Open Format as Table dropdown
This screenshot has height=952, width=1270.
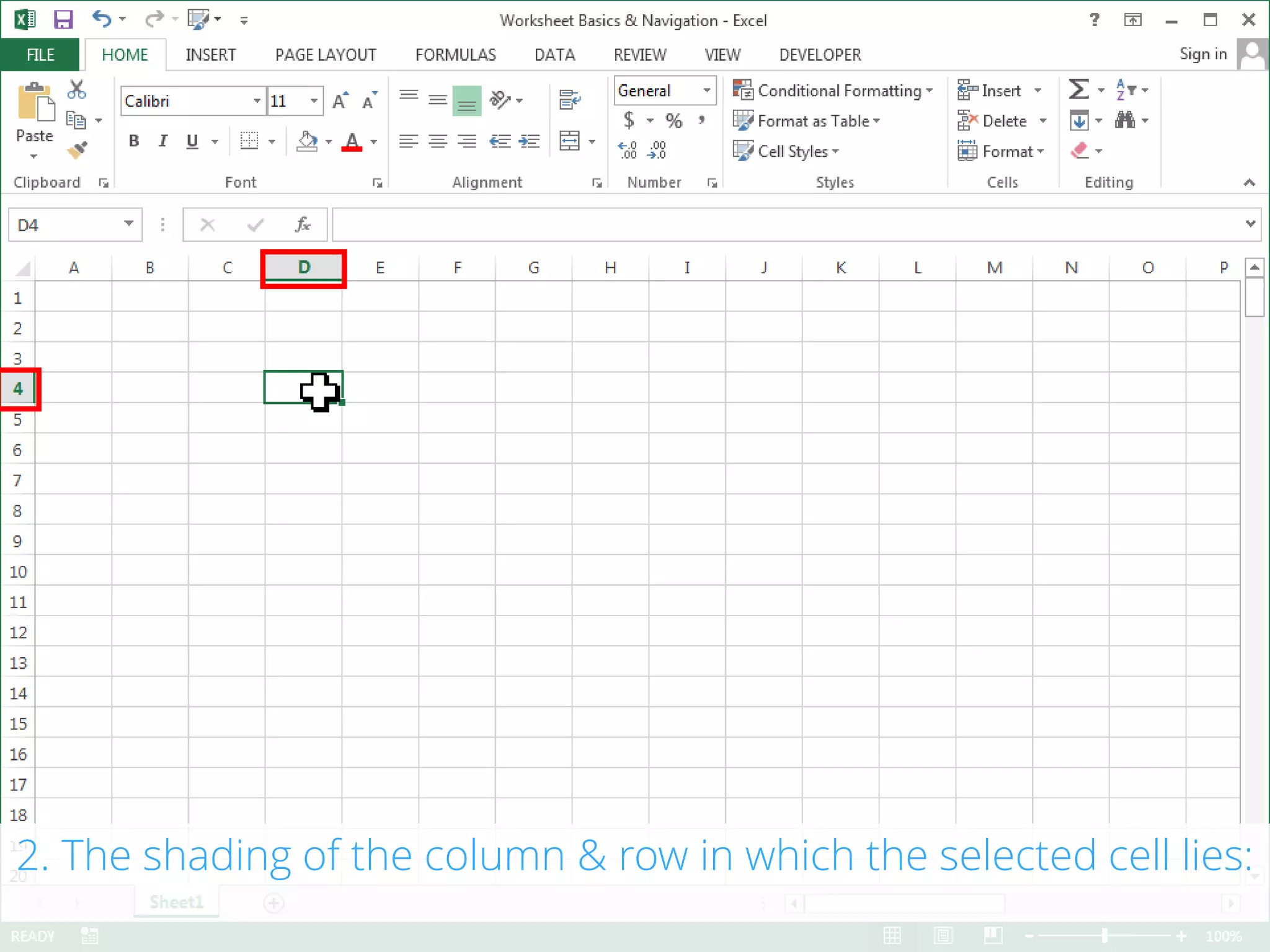coord(806,120)
